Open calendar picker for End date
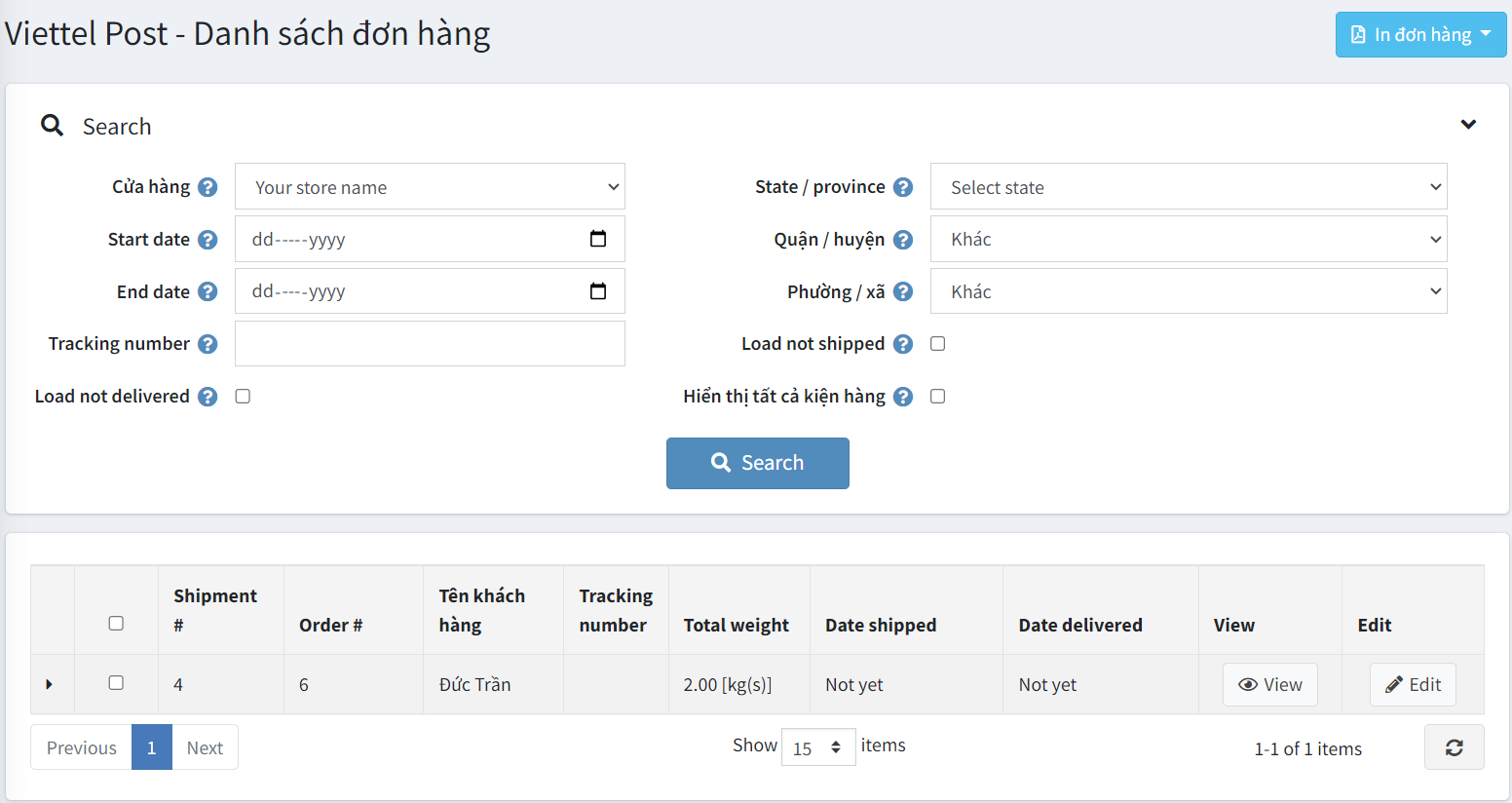 (598, 291)
